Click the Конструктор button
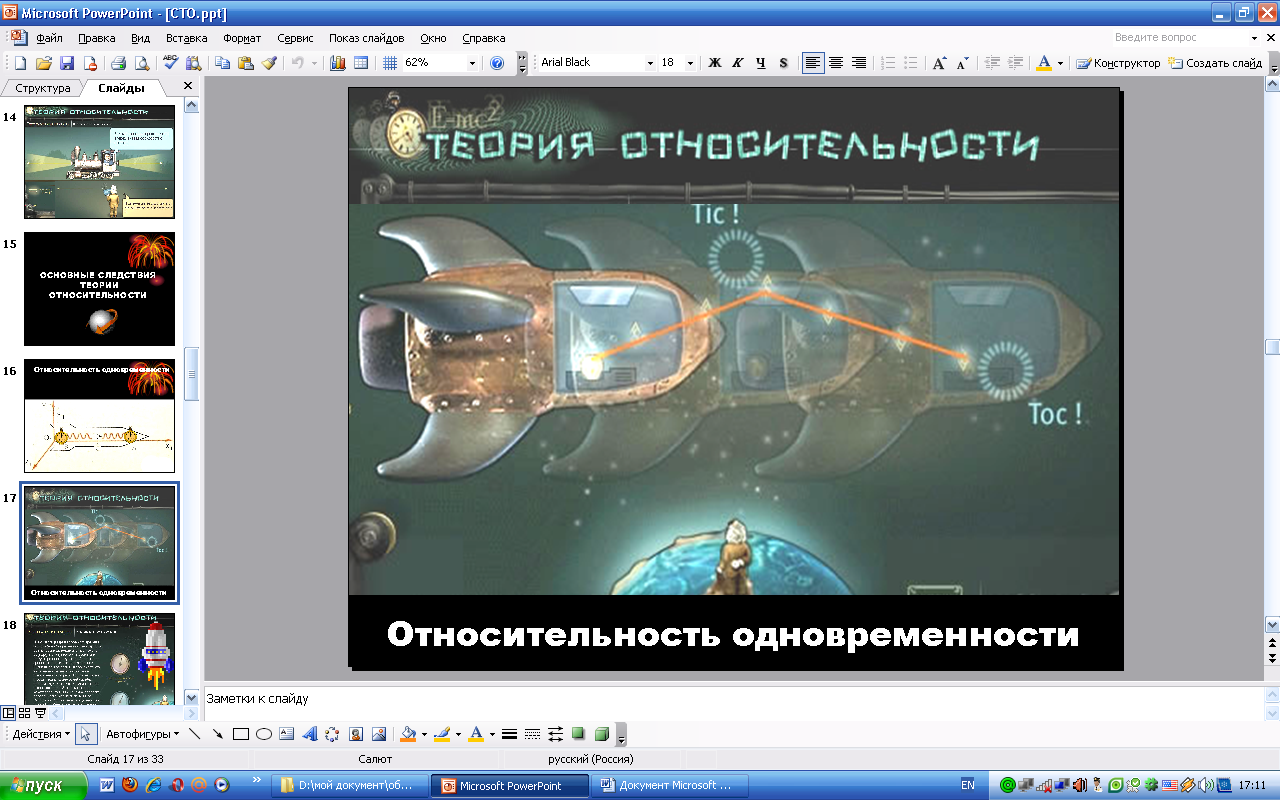This screenshot has width=1280, height=800. tap(1118, 63)
